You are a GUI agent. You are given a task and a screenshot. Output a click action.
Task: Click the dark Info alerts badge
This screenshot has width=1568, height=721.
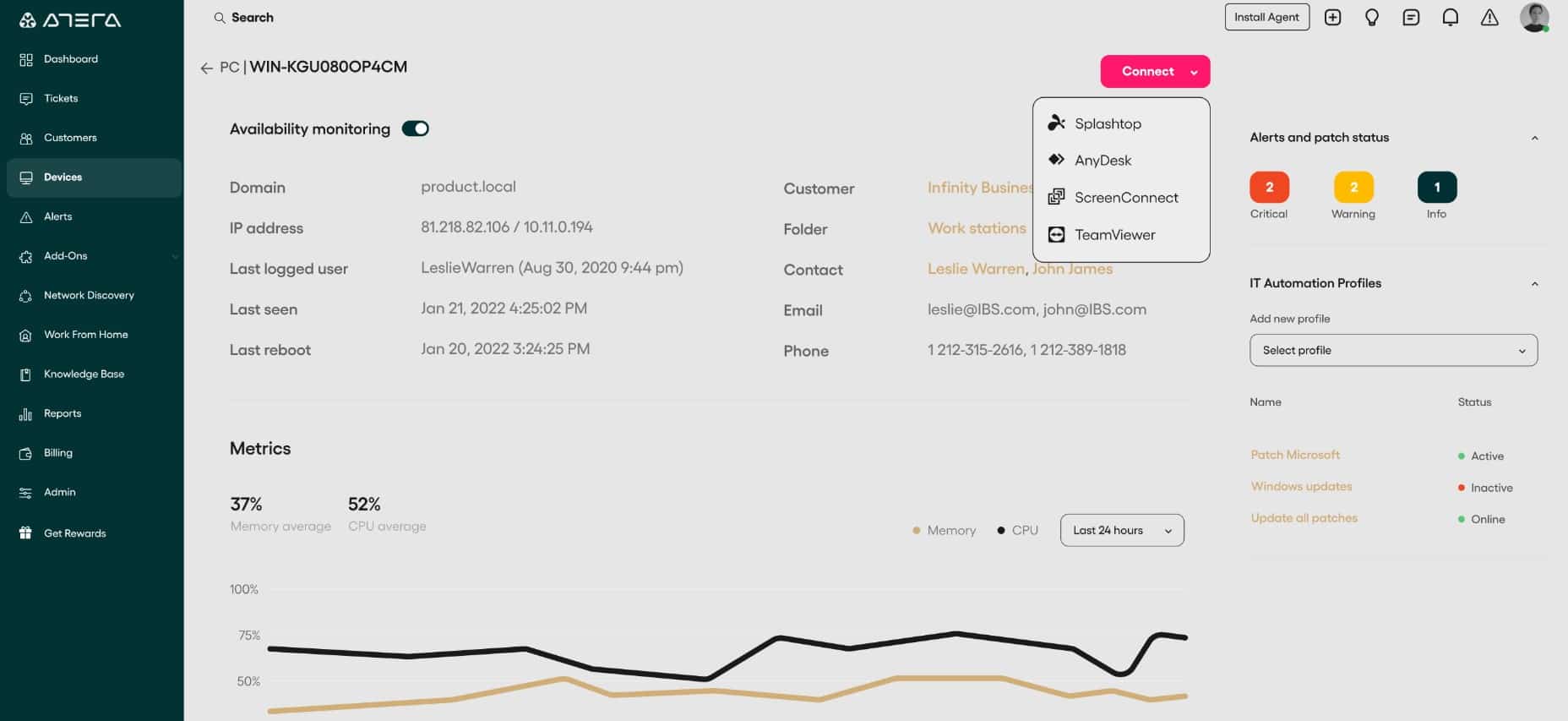click(x=1437, y=187)
